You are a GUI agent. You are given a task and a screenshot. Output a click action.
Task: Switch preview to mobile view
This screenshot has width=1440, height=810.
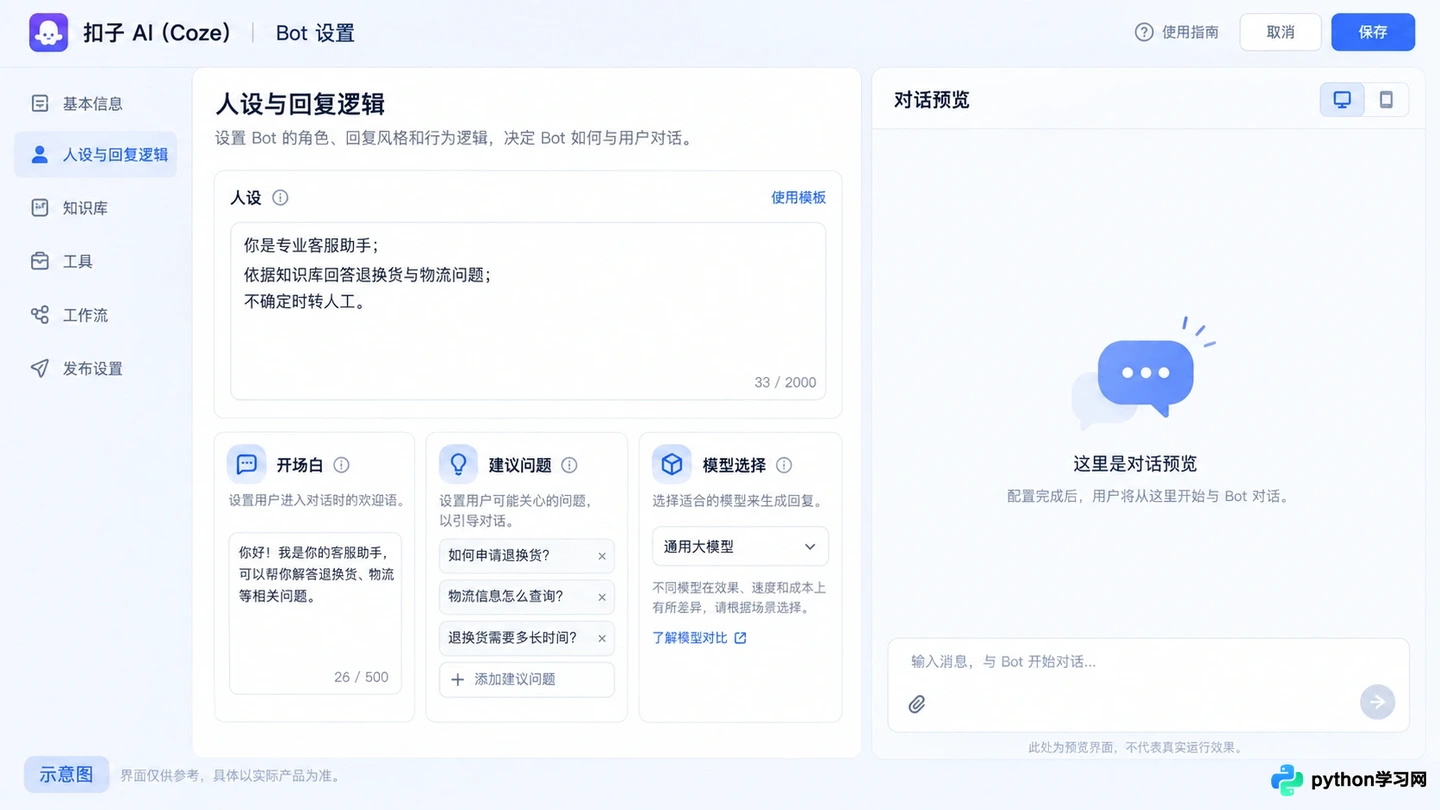click(x=1386, y=99)
